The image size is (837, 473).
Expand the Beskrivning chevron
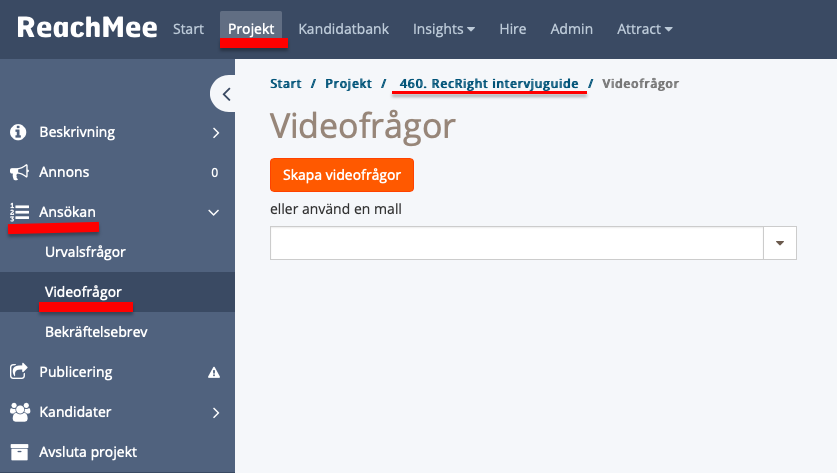(x=216, y=132)
